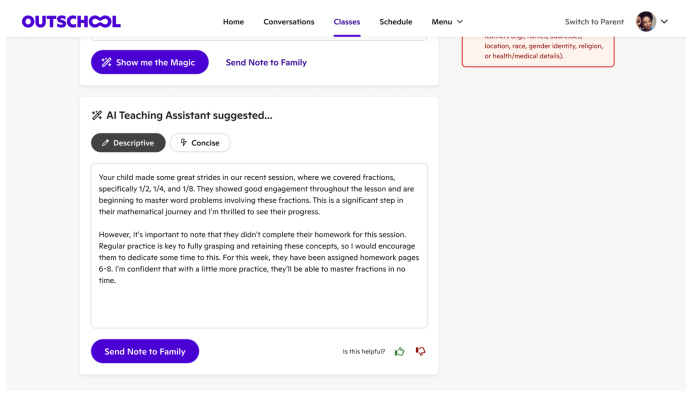Open Conversations in the navigation
The image size is (688, 393).
click(x=289, y=21)
